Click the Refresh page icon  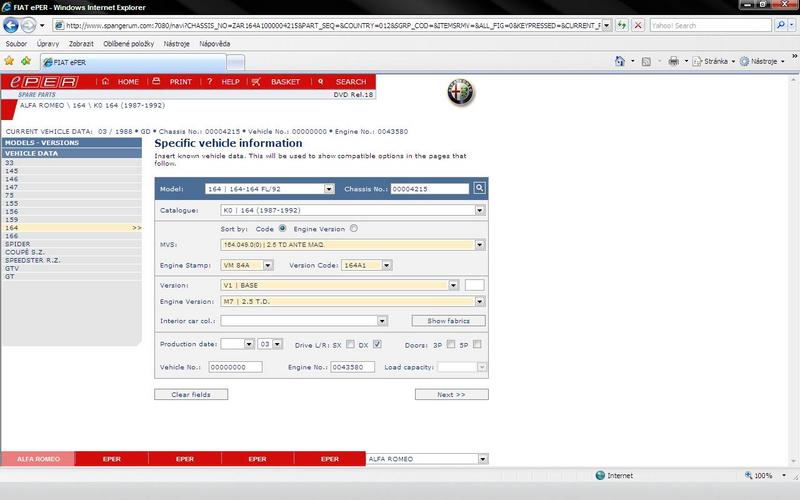tap(621, 25)
